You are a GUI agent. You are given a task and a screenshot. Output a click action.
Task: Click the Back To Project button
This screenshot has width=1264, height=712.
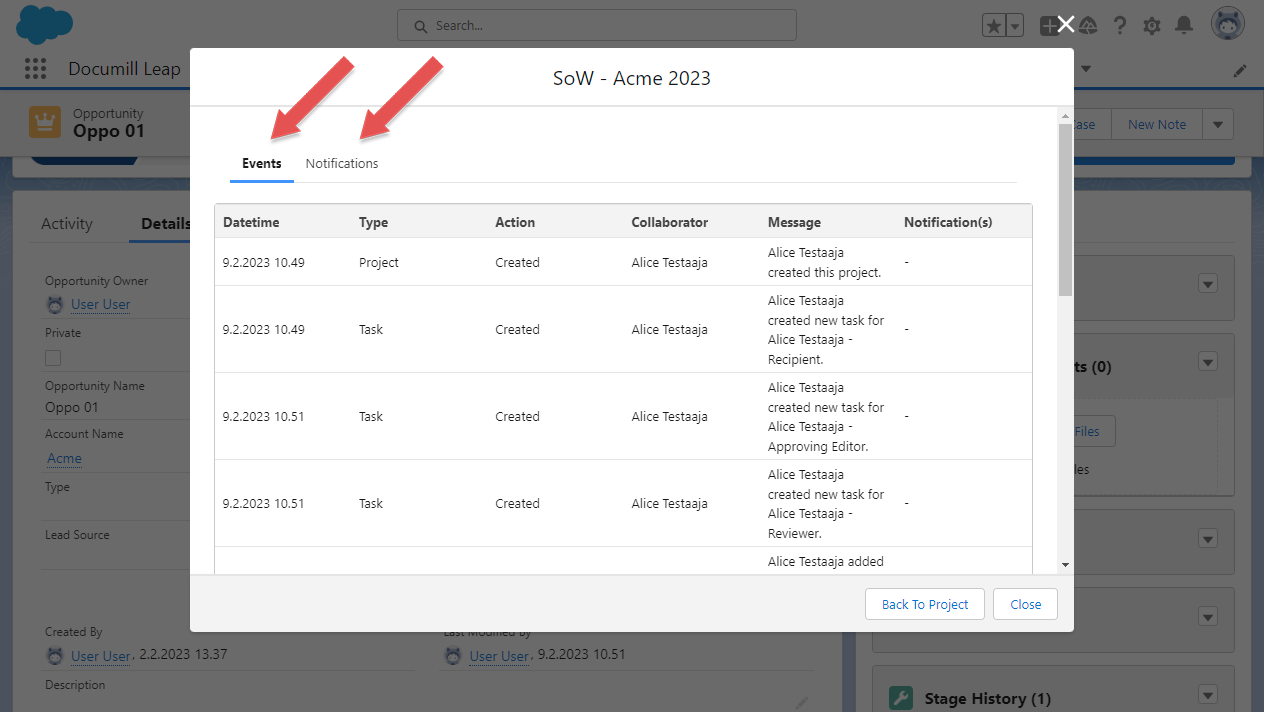924,604
